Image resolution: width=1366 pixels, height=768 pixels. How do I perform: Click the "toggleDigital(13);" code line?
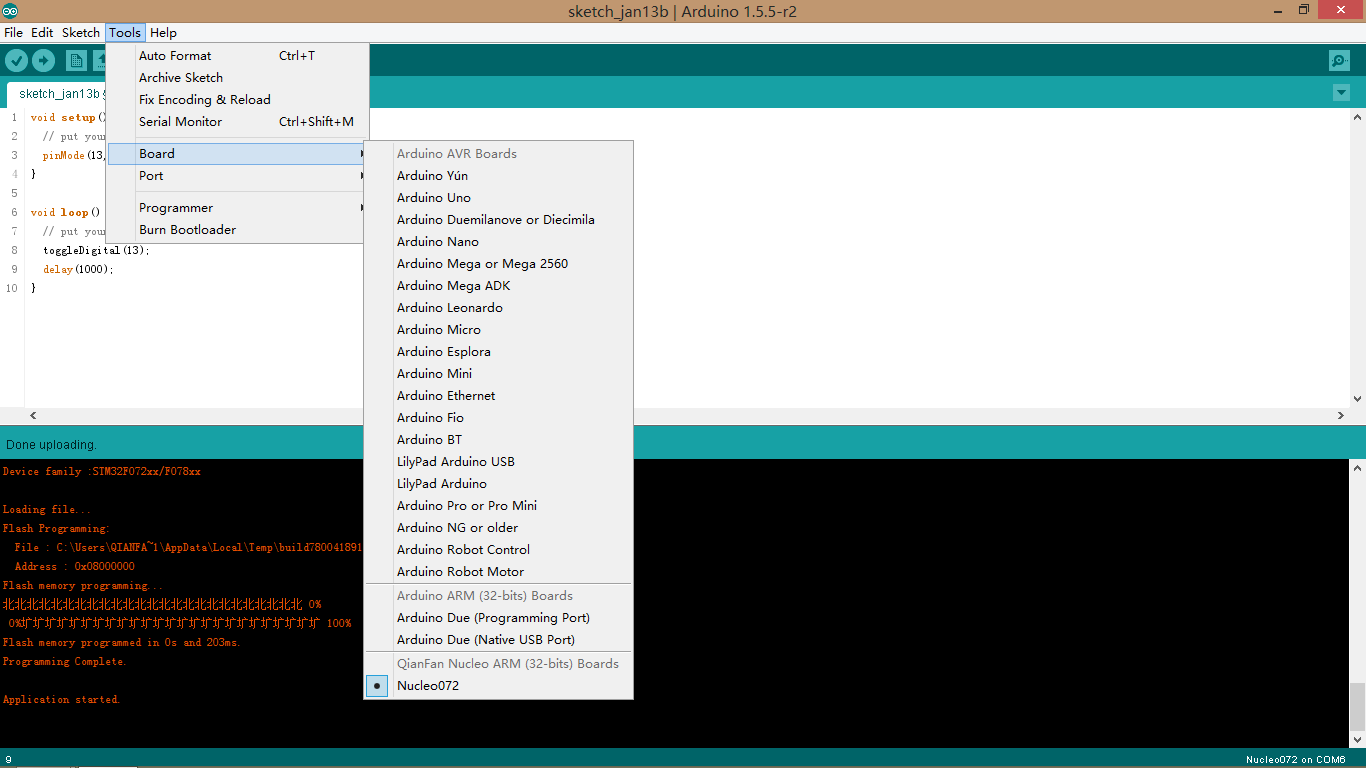coord(96,250)
